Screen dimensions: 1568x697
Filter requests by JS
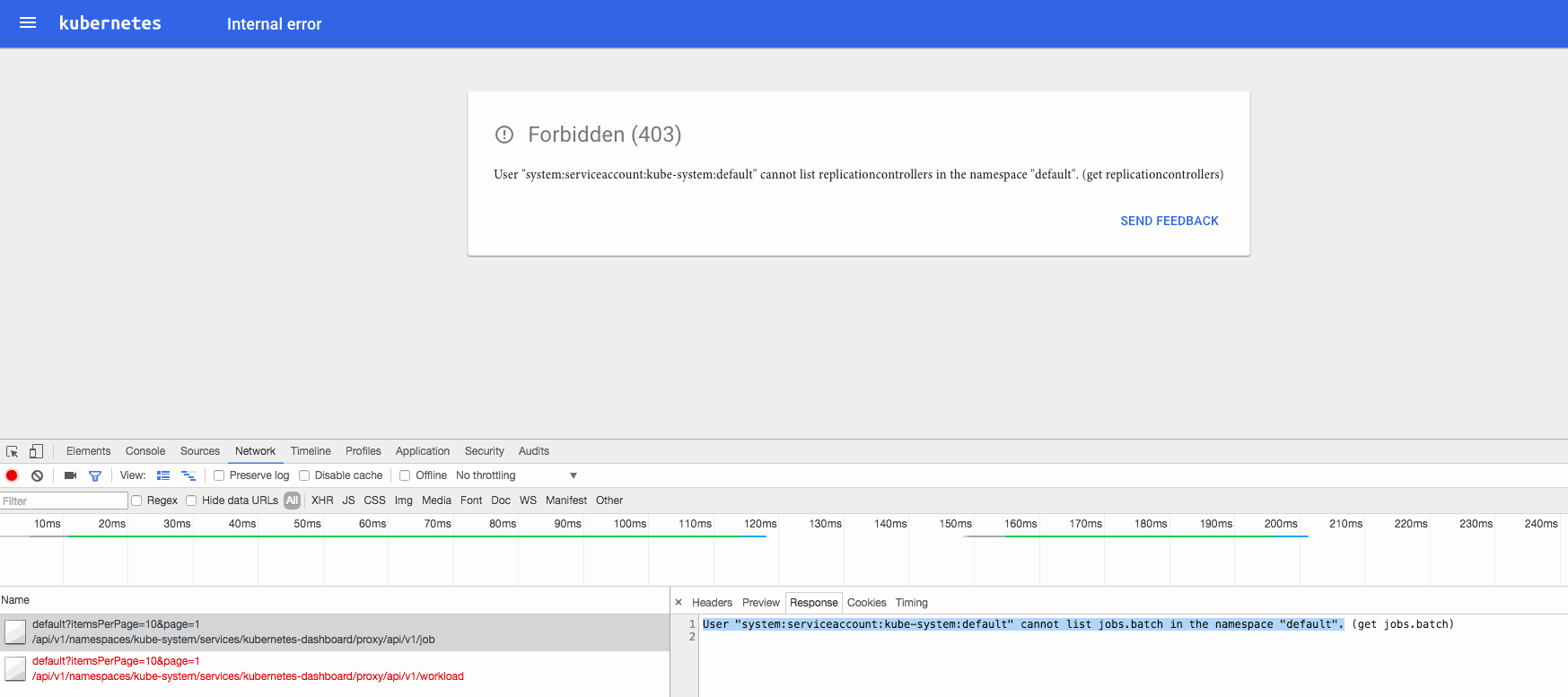click(x=348, y=501)
